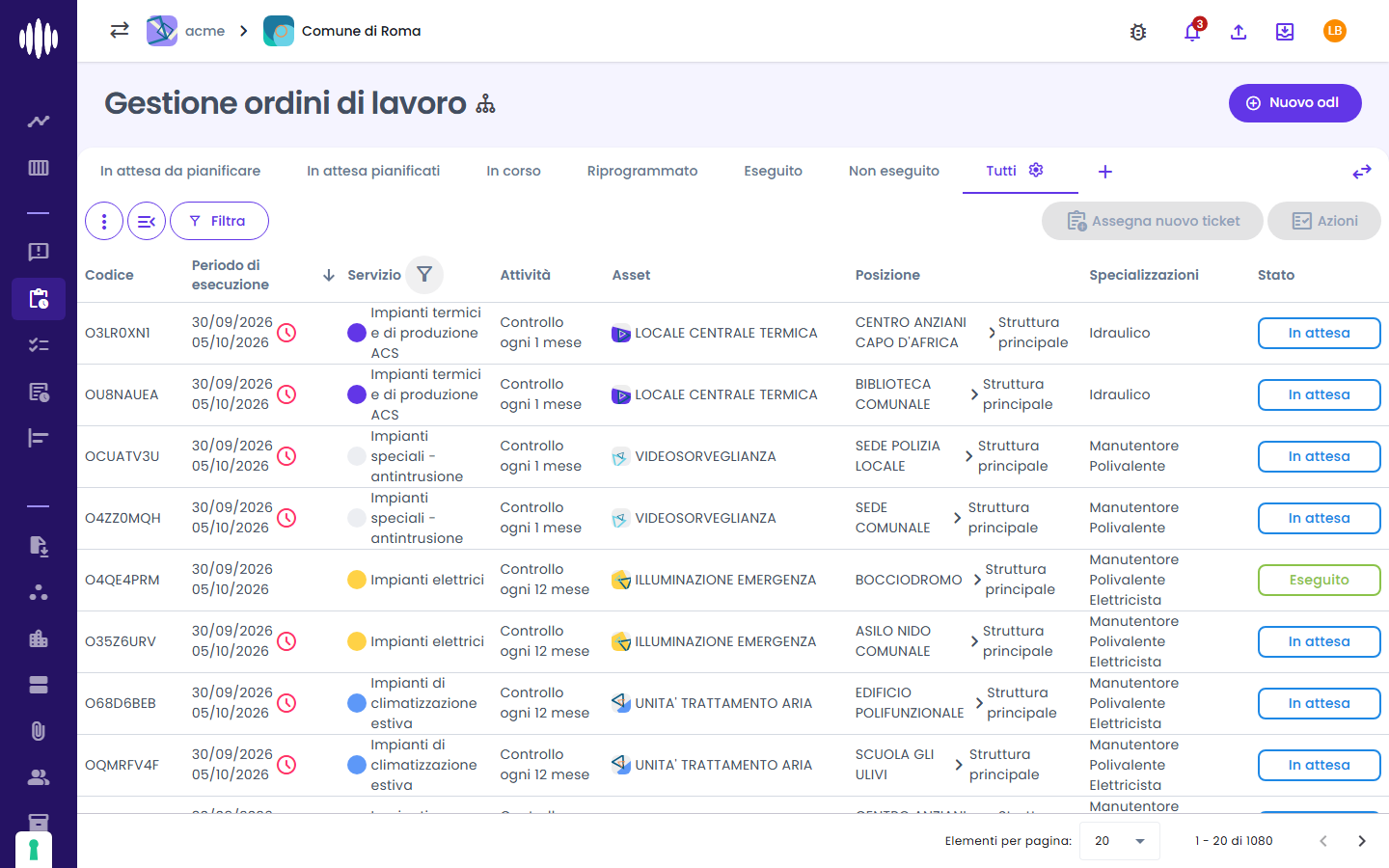This screenshot has width=1389, height=868.
Task: Switch to the Non eseguito tab
Action: [x=894, y=171]
